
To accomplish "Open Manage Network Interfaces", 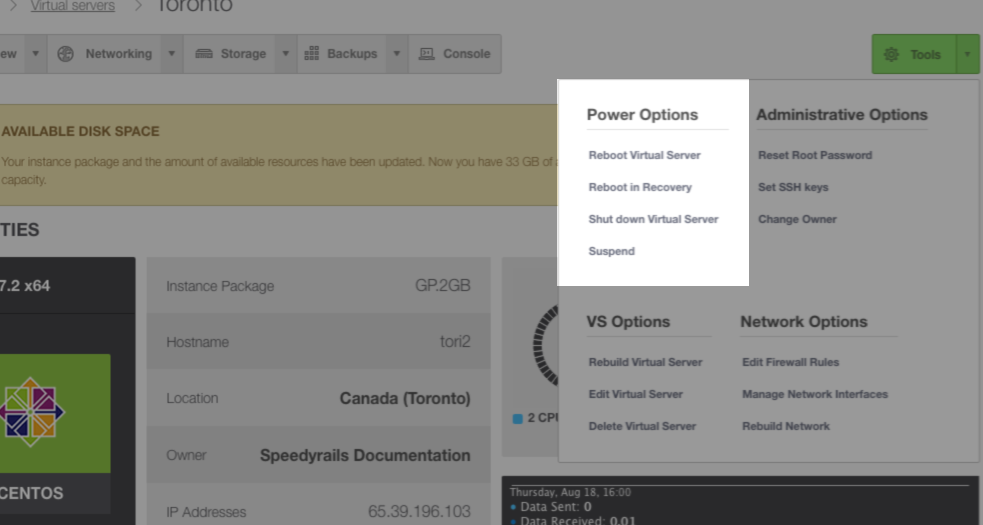I will [x=815, y=395].
